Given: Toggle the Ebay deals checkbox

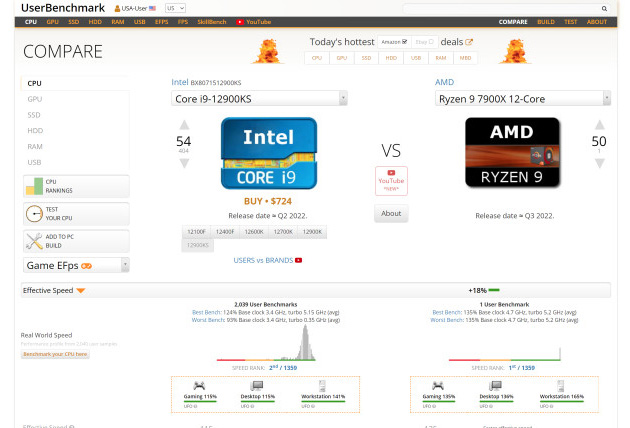Looking at the screenshot, I should point(431,42).
